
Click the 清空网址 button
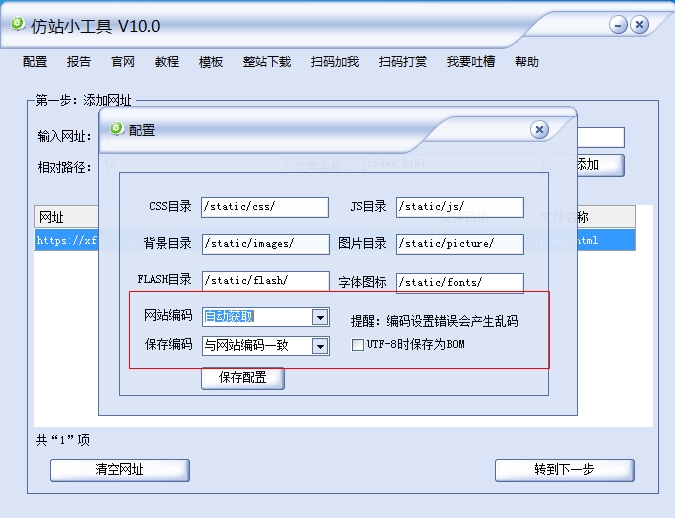[x=120, y=469]
